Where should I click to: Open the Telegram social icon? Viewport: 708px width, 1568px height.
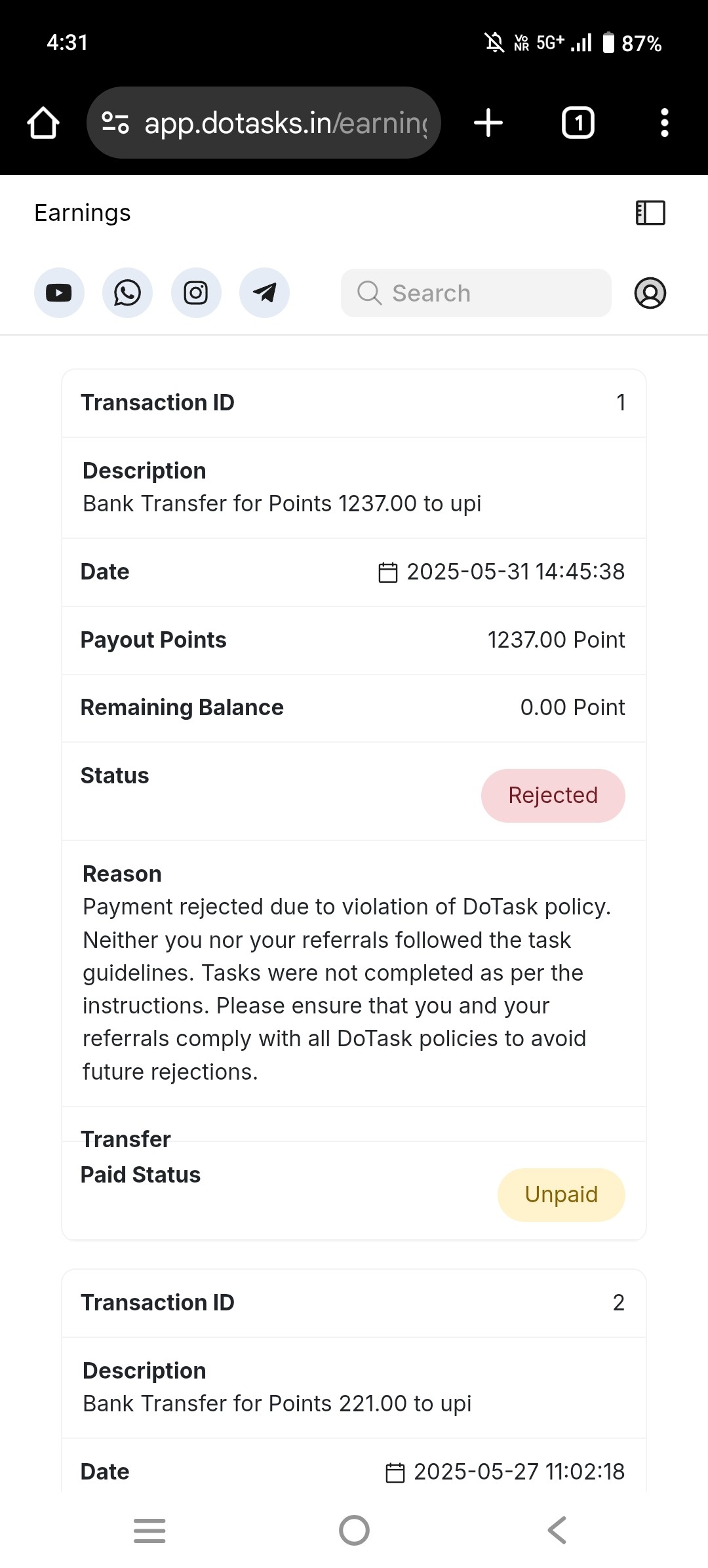click(x=264, y=293)
